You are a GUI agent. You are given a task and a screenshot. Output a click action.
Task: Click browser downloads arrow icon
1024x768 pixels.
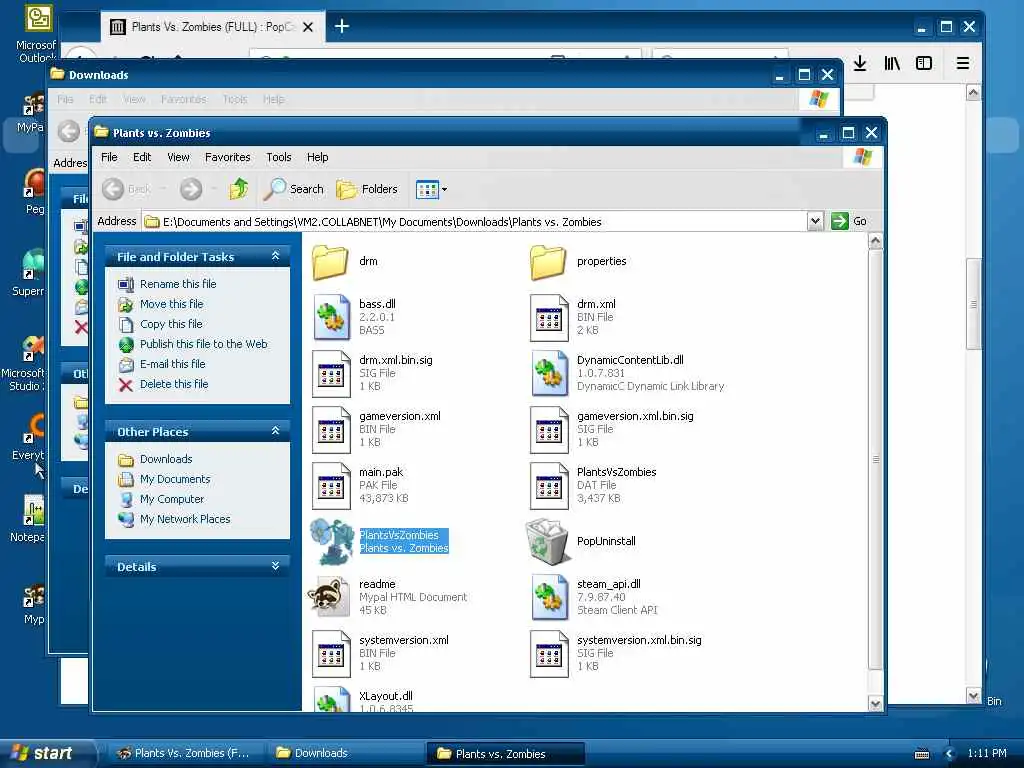pyautogui.click(x=860, y=63)
